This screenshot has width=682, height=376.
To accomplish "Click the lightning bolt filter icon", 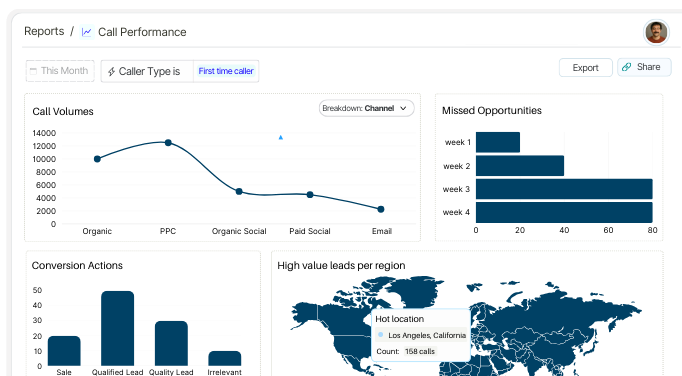I will click(111, 71).
